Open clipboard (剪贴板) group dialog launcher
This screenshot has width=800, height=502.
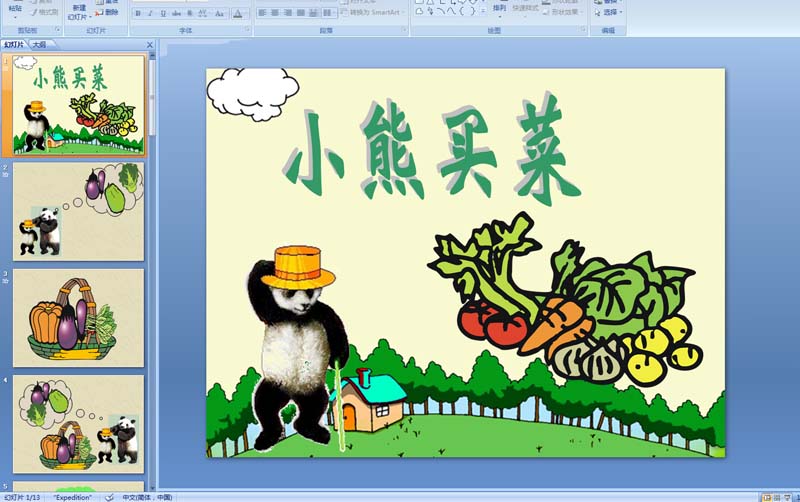58,30
